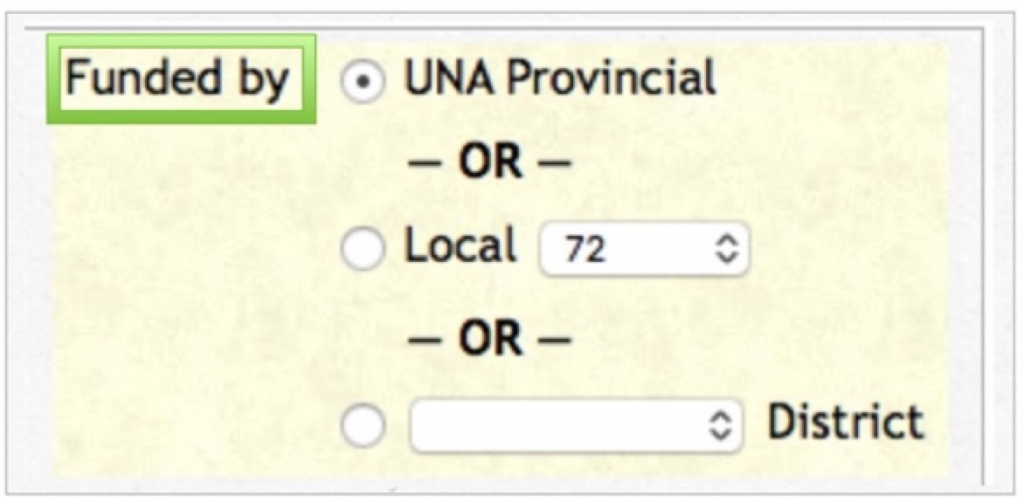Click the dot inside UNA Provincial radio
The image size is (1024, 503).
click(x=362, y=83)
